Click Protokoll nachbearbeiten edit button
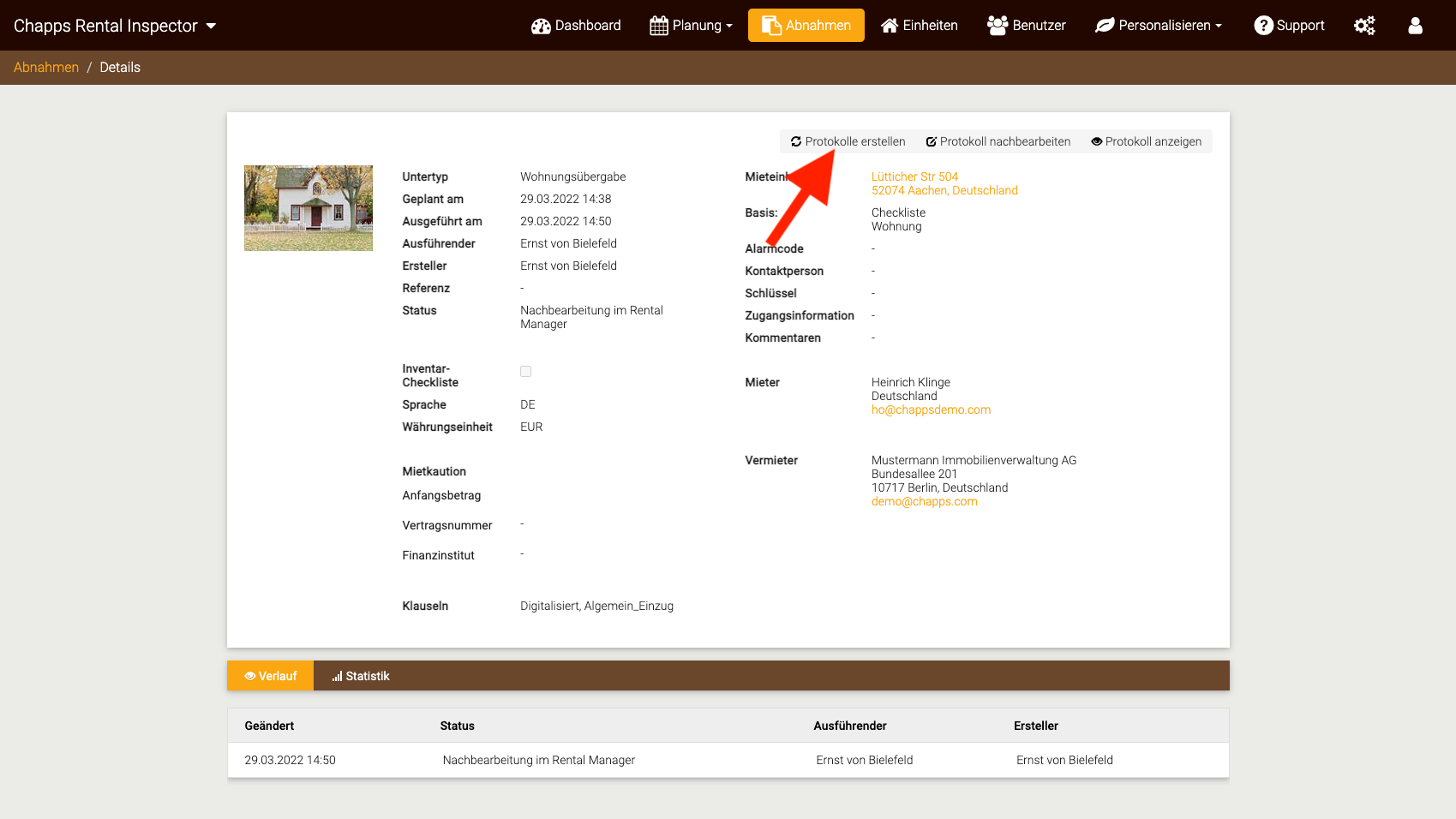 [998, 141]
